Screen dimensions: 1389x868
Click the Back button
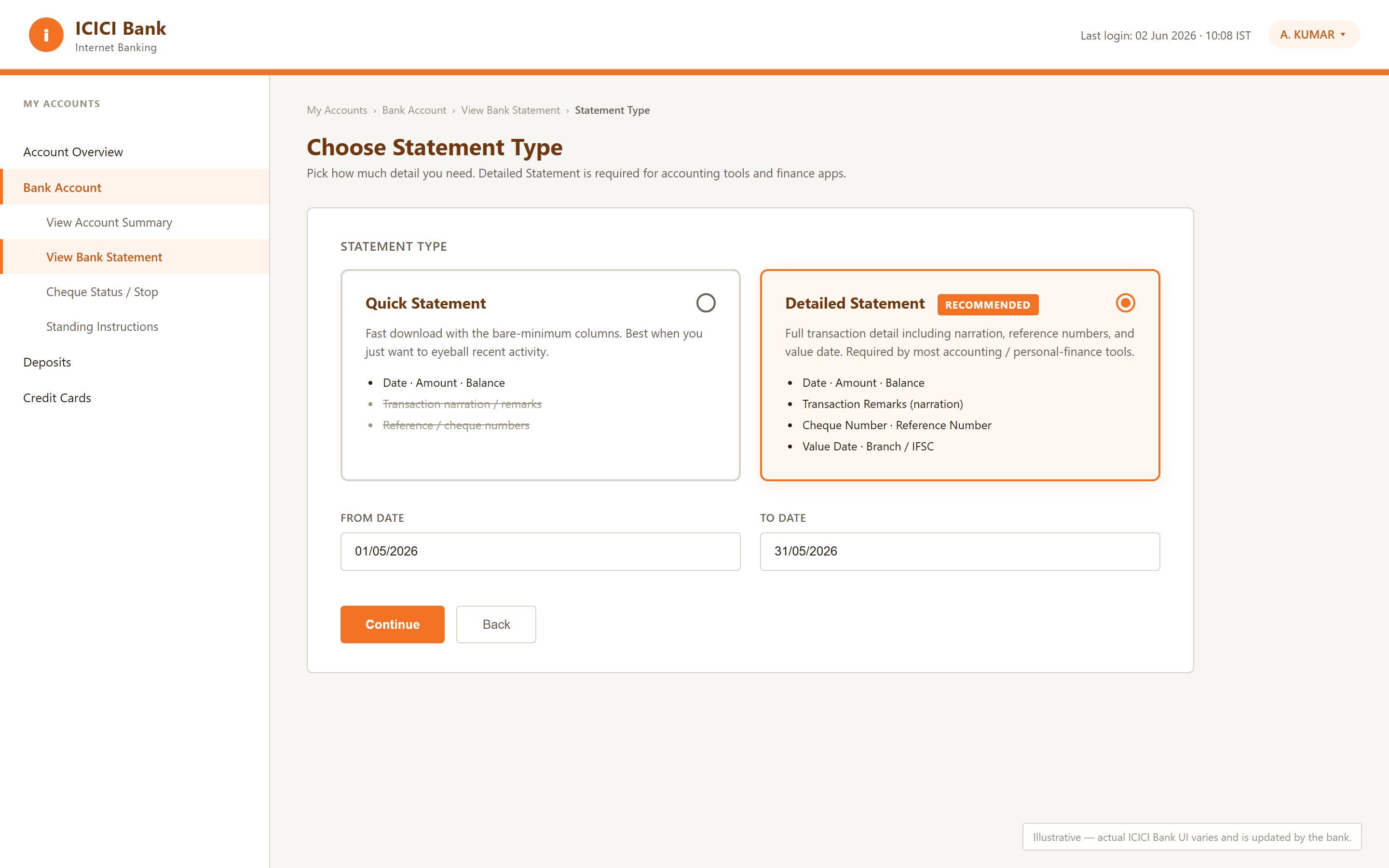pyautogui.click(x=496, y=624)
